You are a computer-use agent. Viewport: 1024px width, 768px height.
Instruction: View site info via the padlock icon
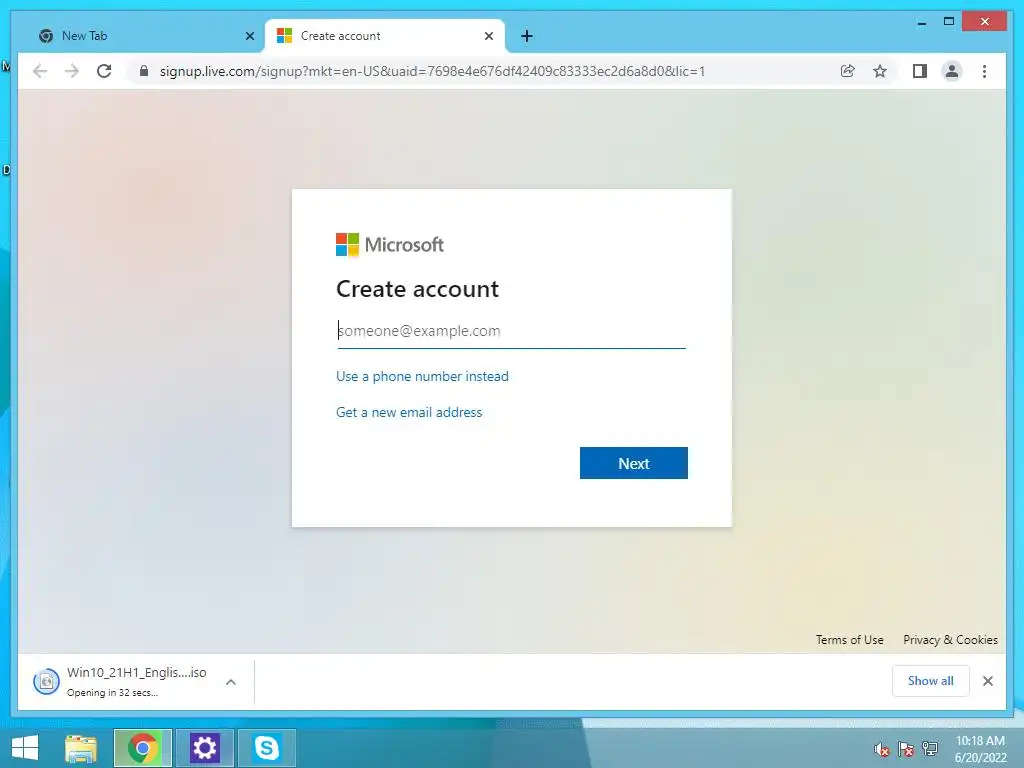coord(144,71)
